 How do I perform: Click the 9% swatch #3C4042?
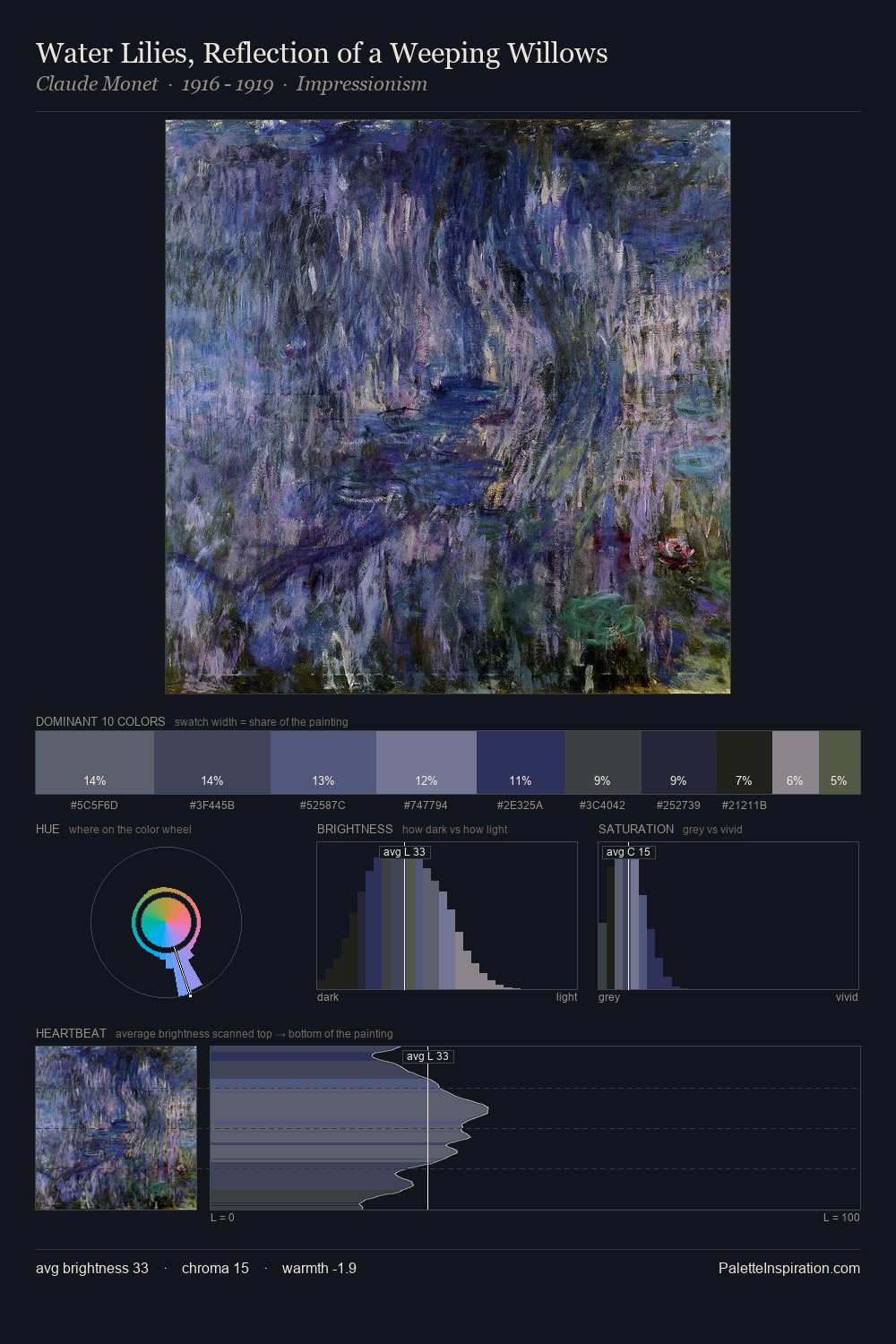(603, 762)
